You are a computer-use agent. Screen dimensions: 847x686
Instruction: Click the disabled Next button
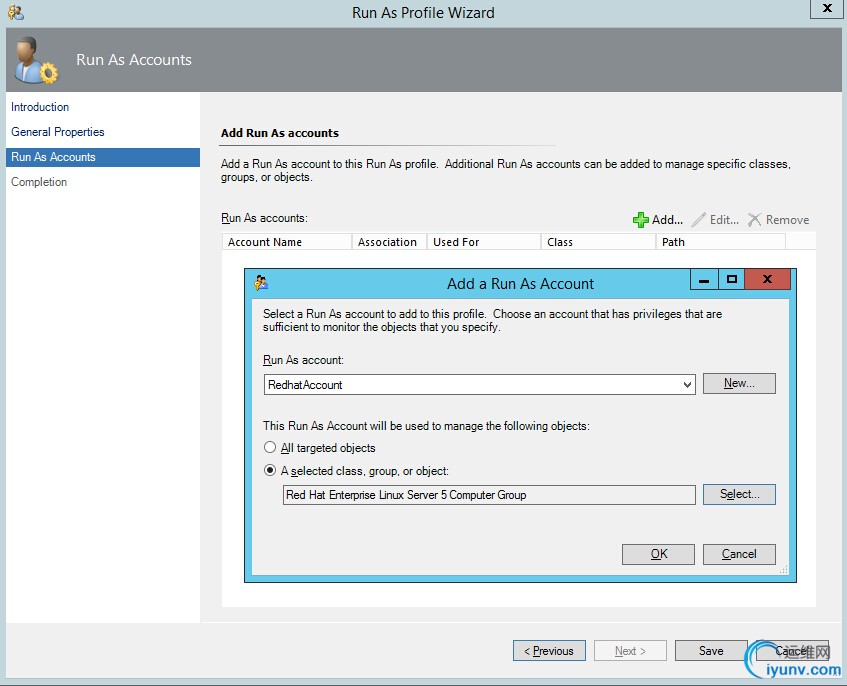[630, 651]
